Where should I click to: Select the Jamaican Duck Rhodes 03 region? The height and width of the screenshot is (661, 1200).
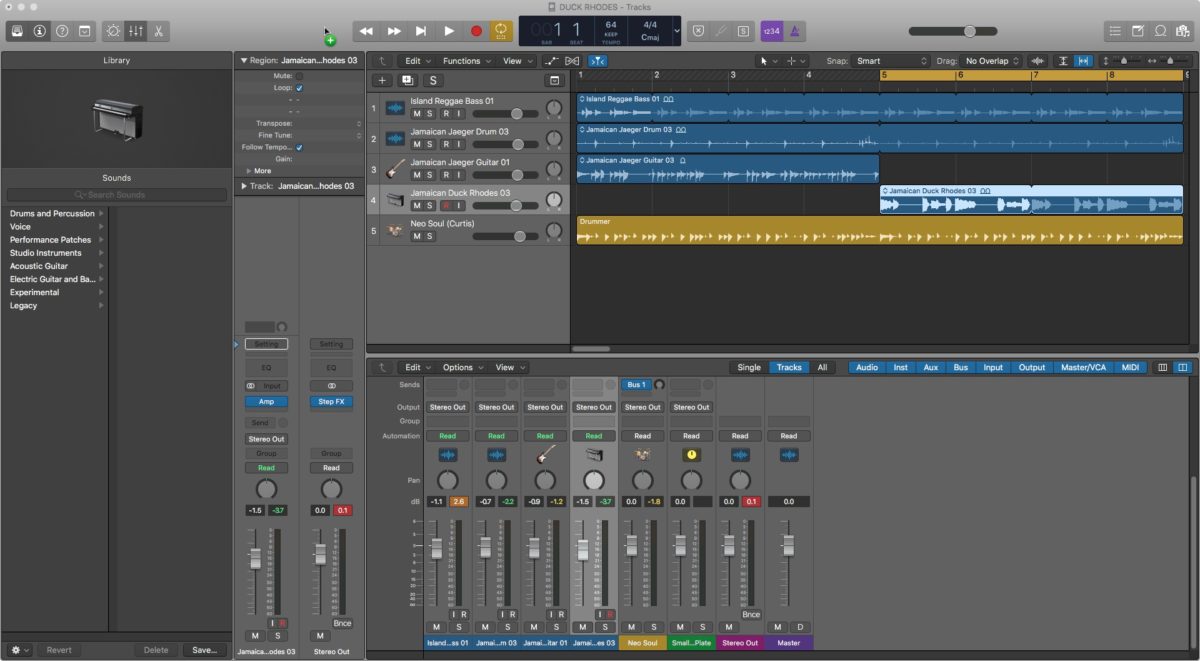[x=1031, y=199]
